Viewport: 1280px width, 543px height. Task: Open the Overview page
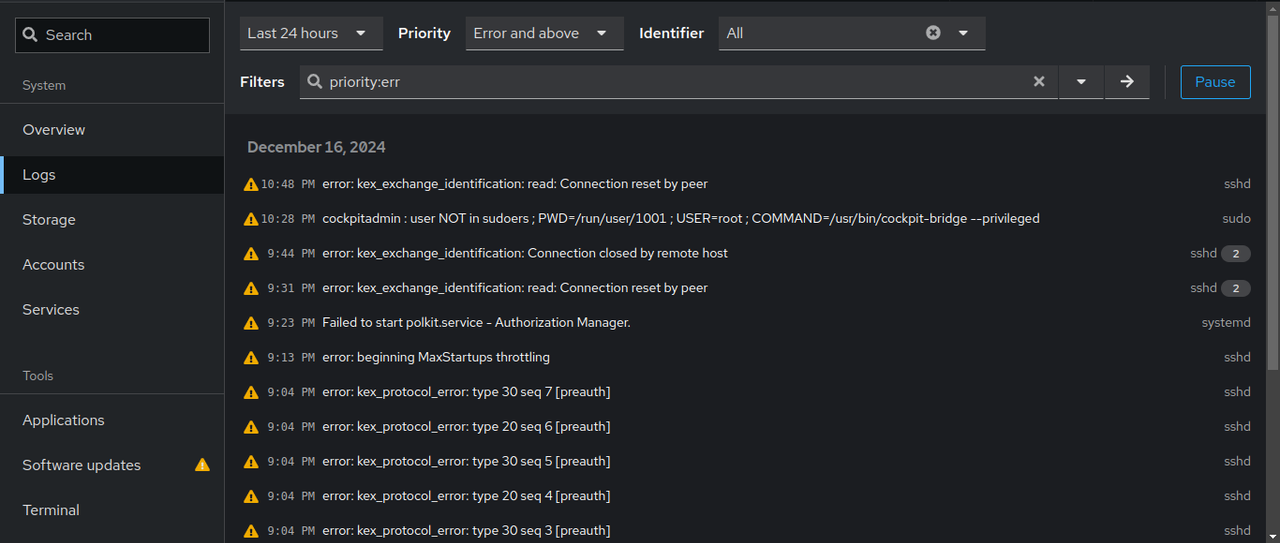(112, 130)
